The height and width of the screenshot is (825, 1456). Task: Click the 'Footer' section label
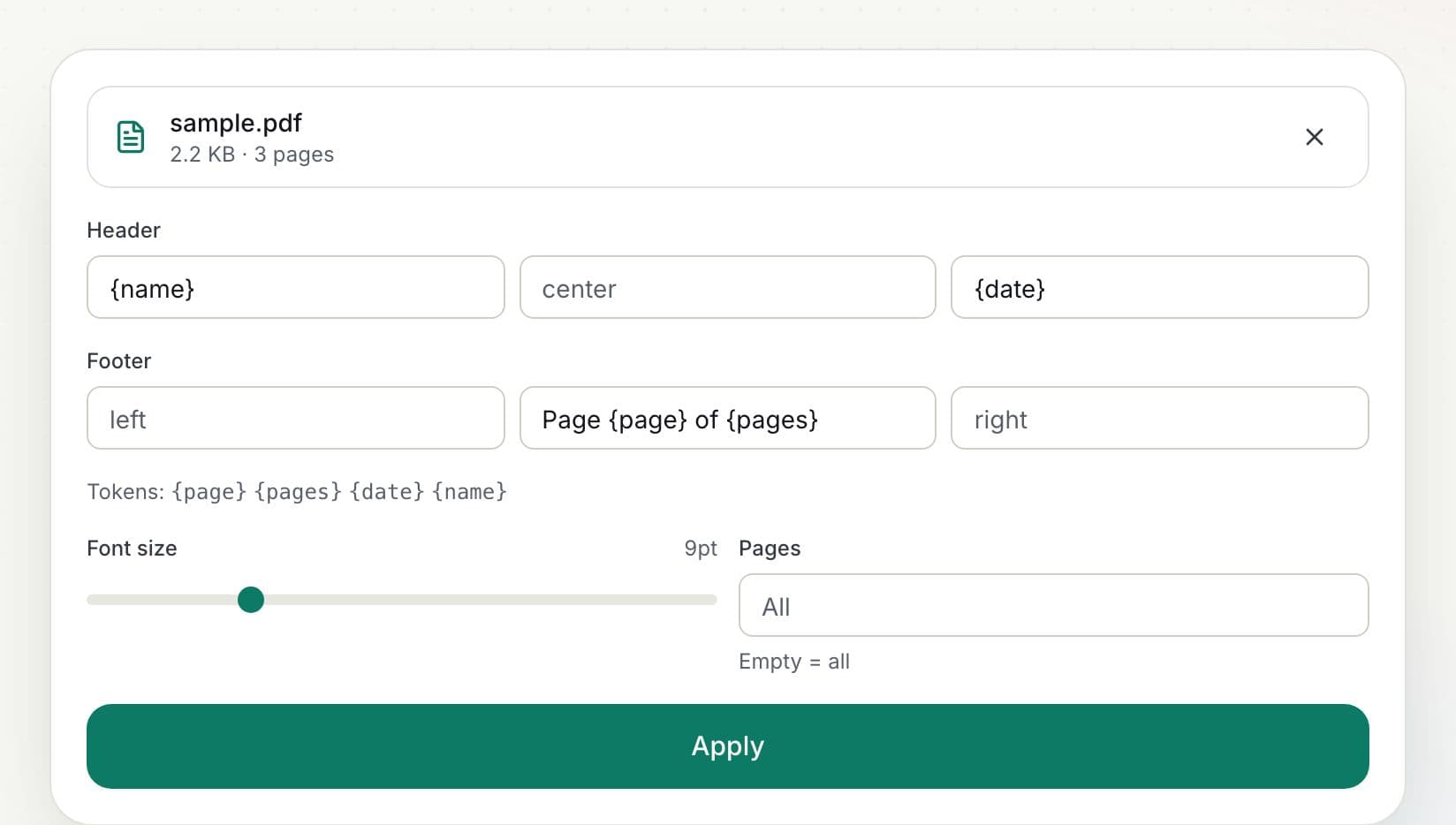pyautogui.click(x=119, y=361)
